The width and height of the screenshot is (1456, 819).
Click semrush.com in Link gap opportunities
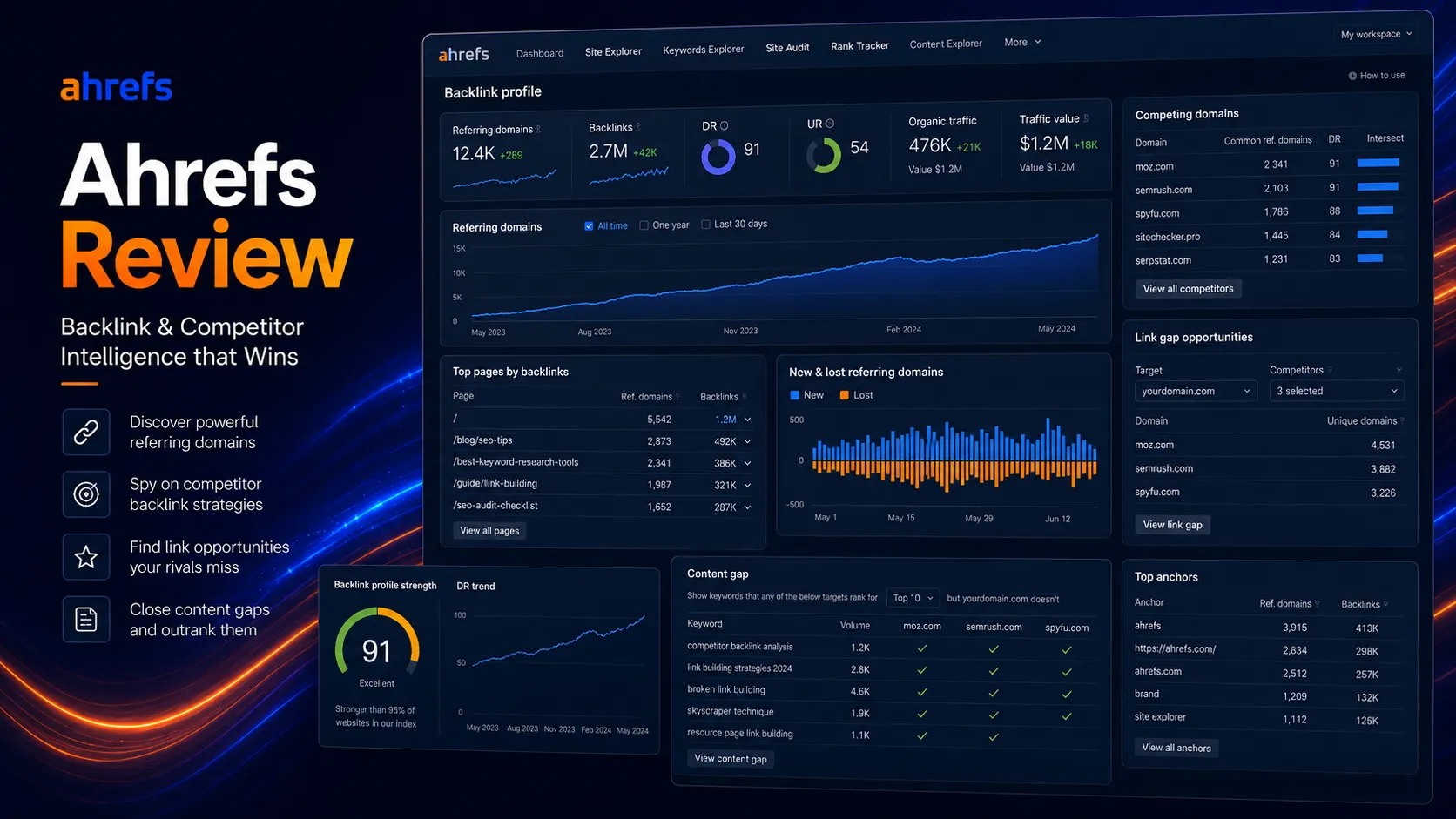click(1163, 469)
